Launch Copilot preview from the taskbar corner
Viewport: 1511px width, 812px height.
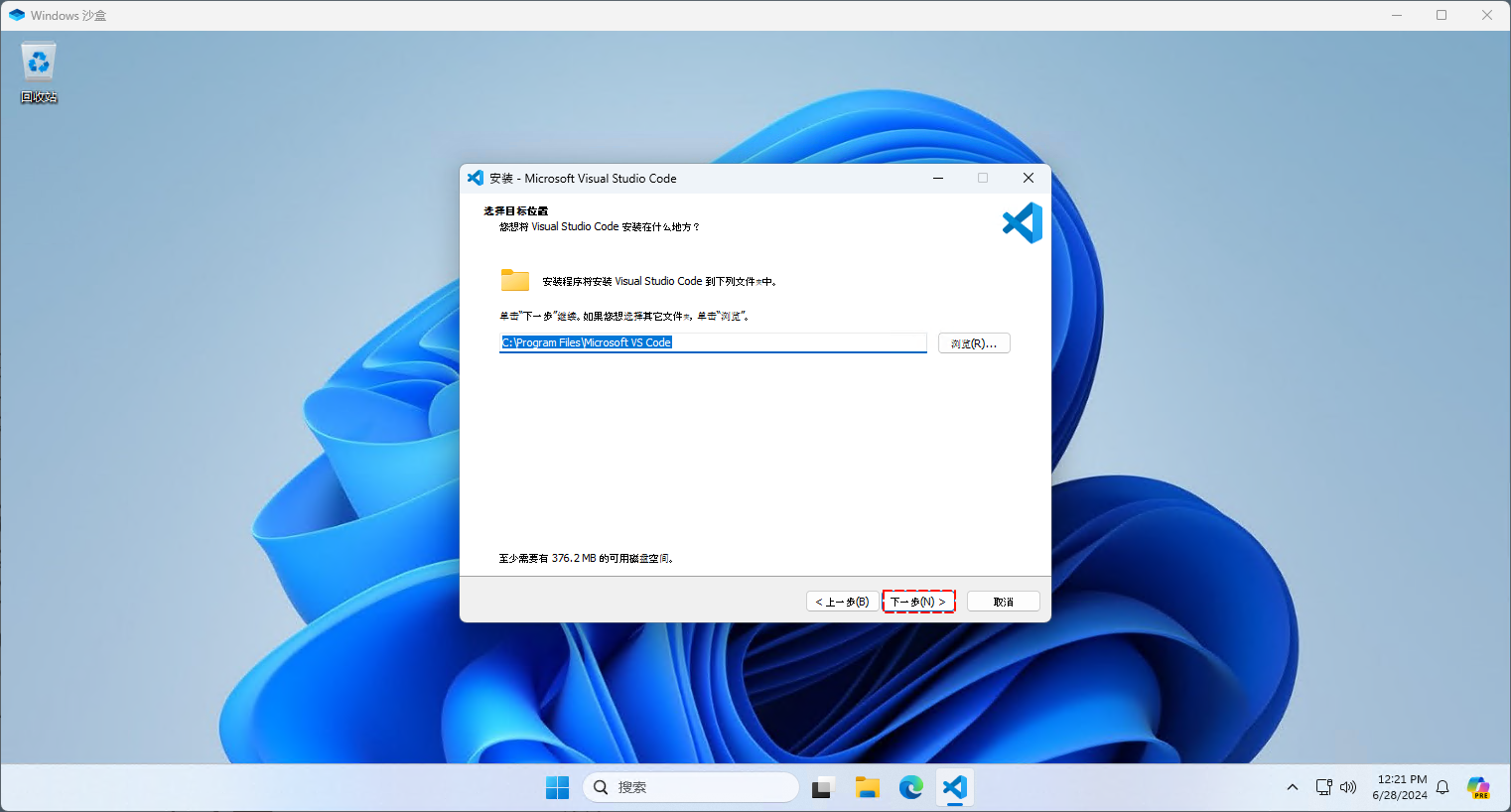(1478, 787)
